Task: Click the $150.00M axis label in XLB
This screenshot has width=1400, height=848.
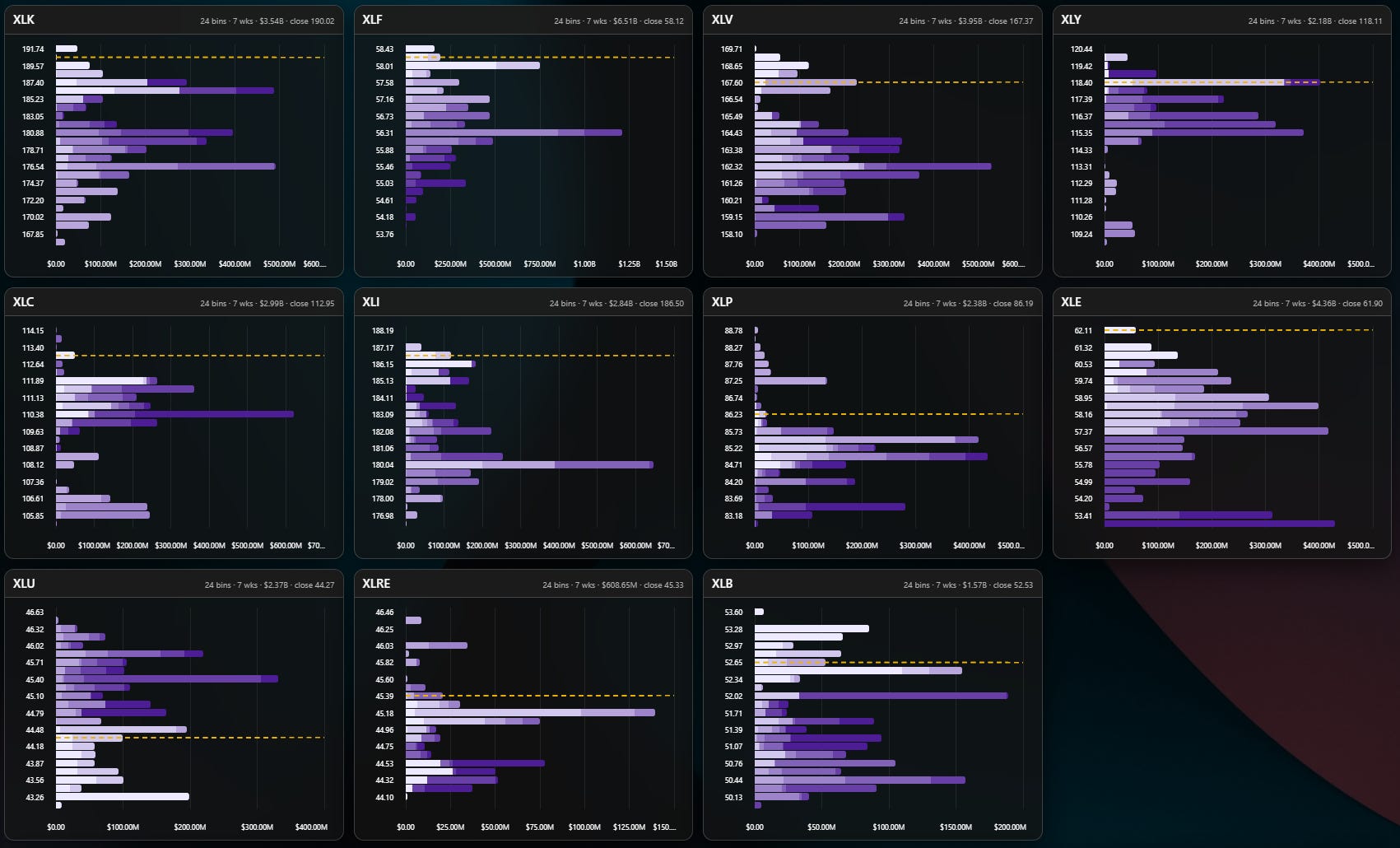Action: tap(956, 827)
